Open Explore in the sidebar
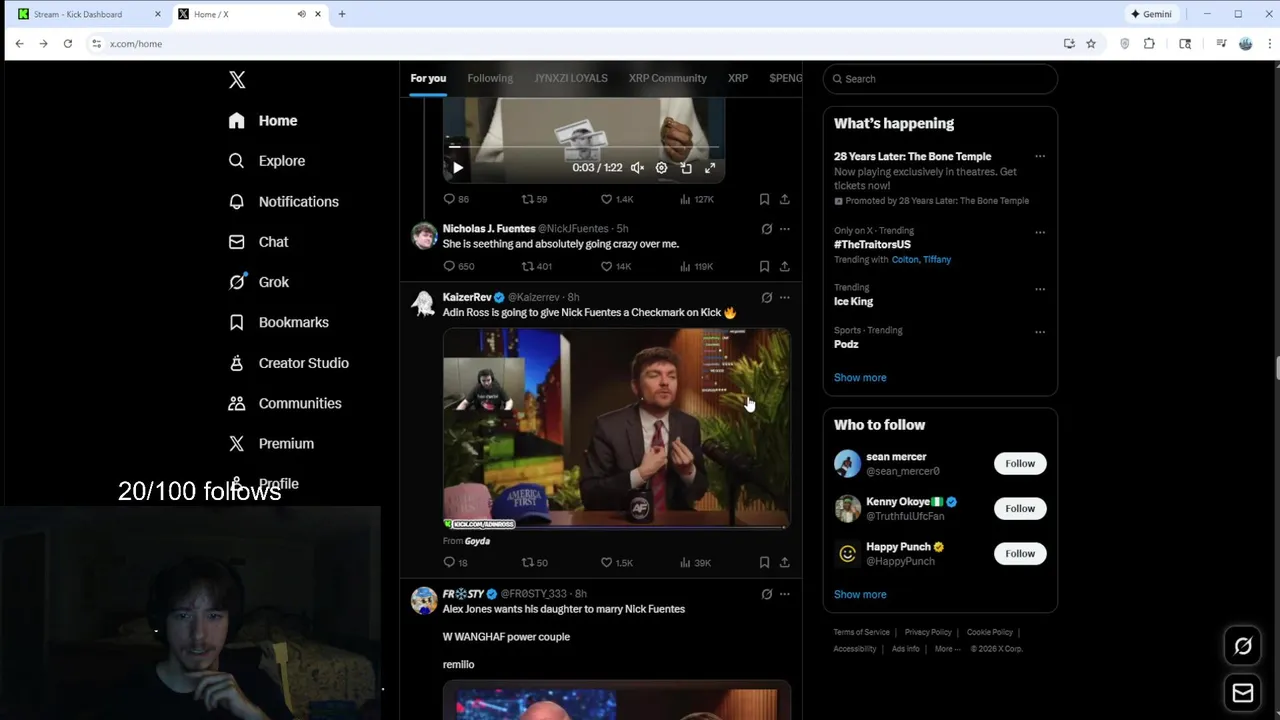This screenshot has height=720, width=1280. [x=266, y=161]
